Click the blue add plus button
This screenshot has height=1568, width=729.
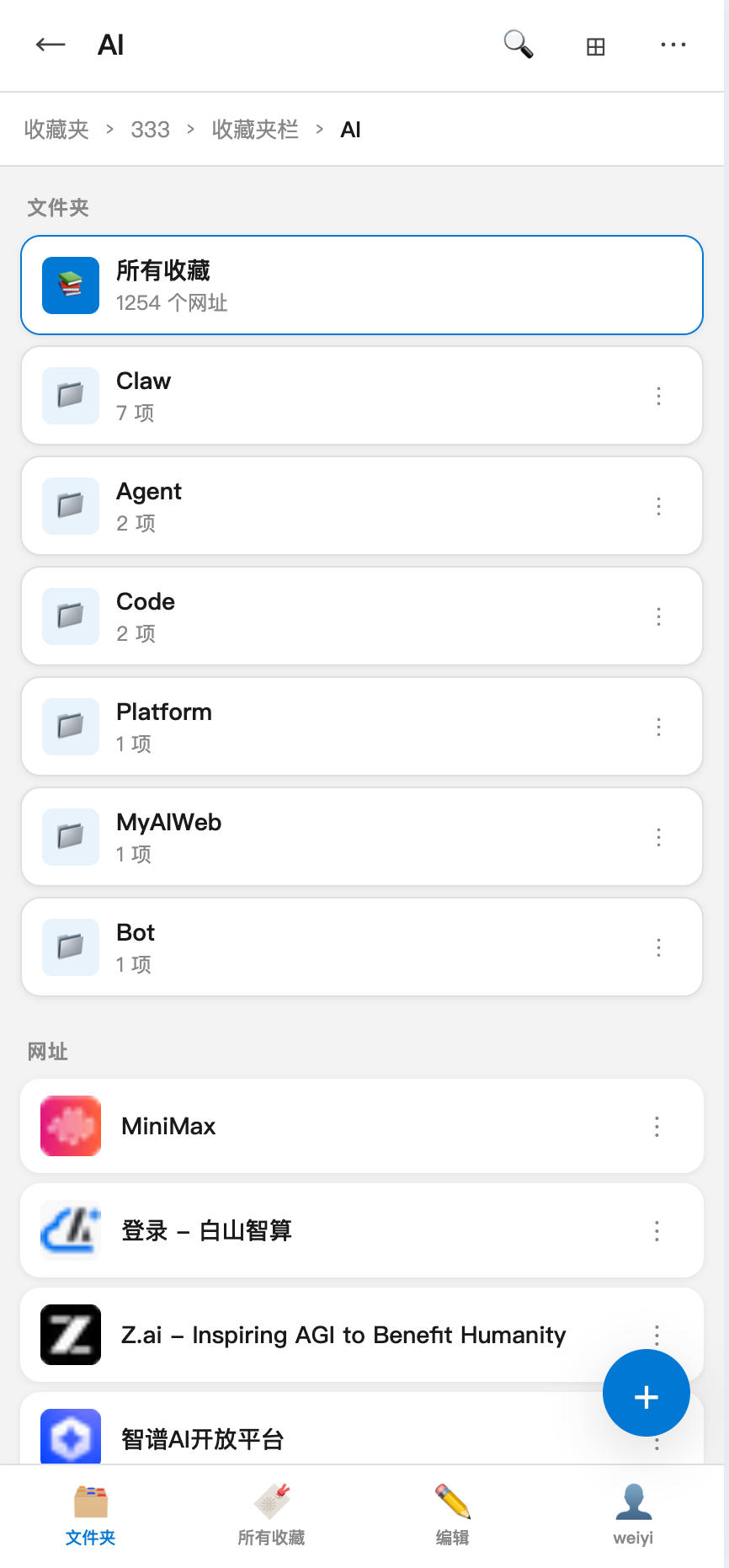click(x=646, y=1397)
